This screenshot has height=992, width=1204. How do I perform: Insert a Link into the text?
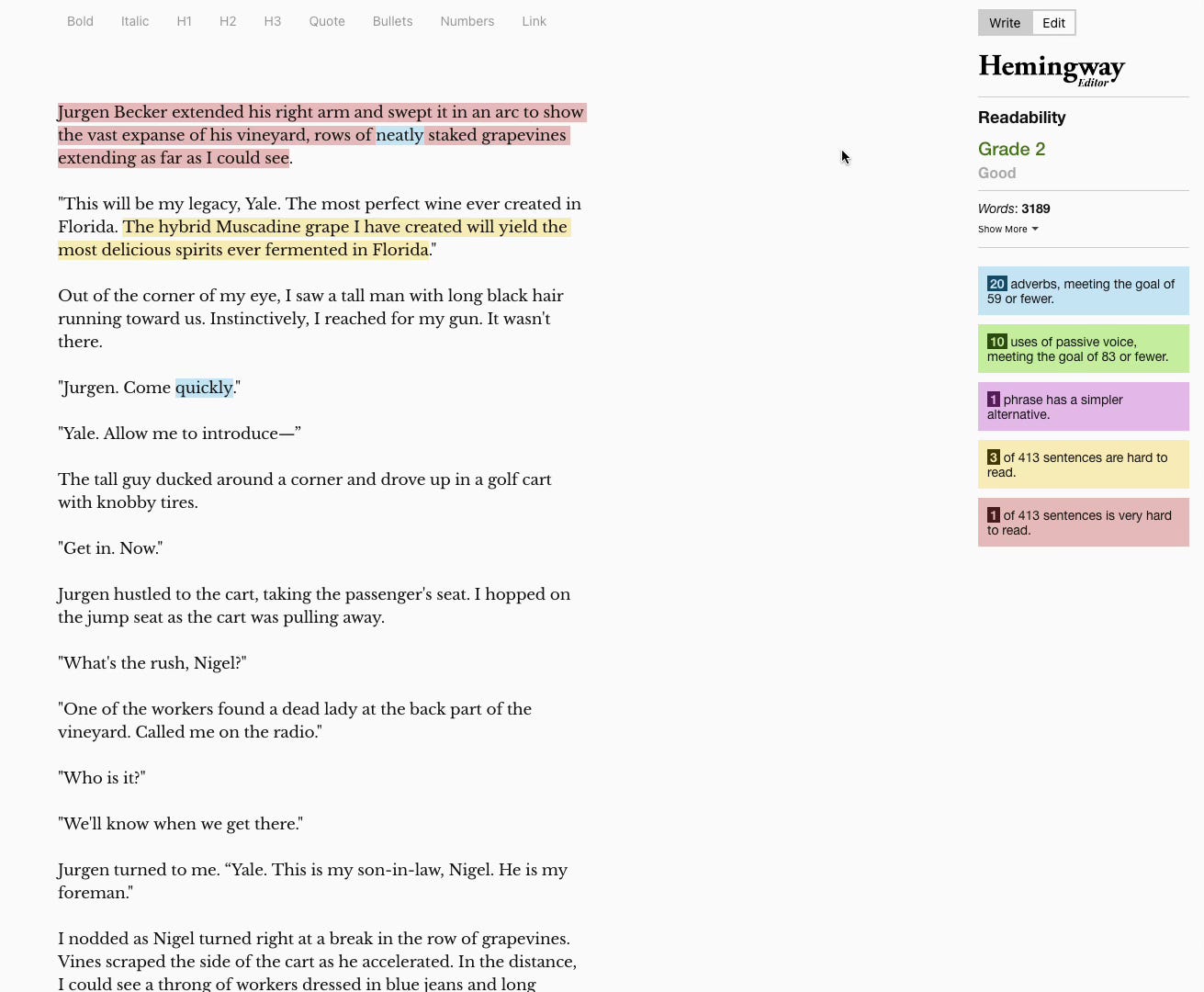coord(534,21)
